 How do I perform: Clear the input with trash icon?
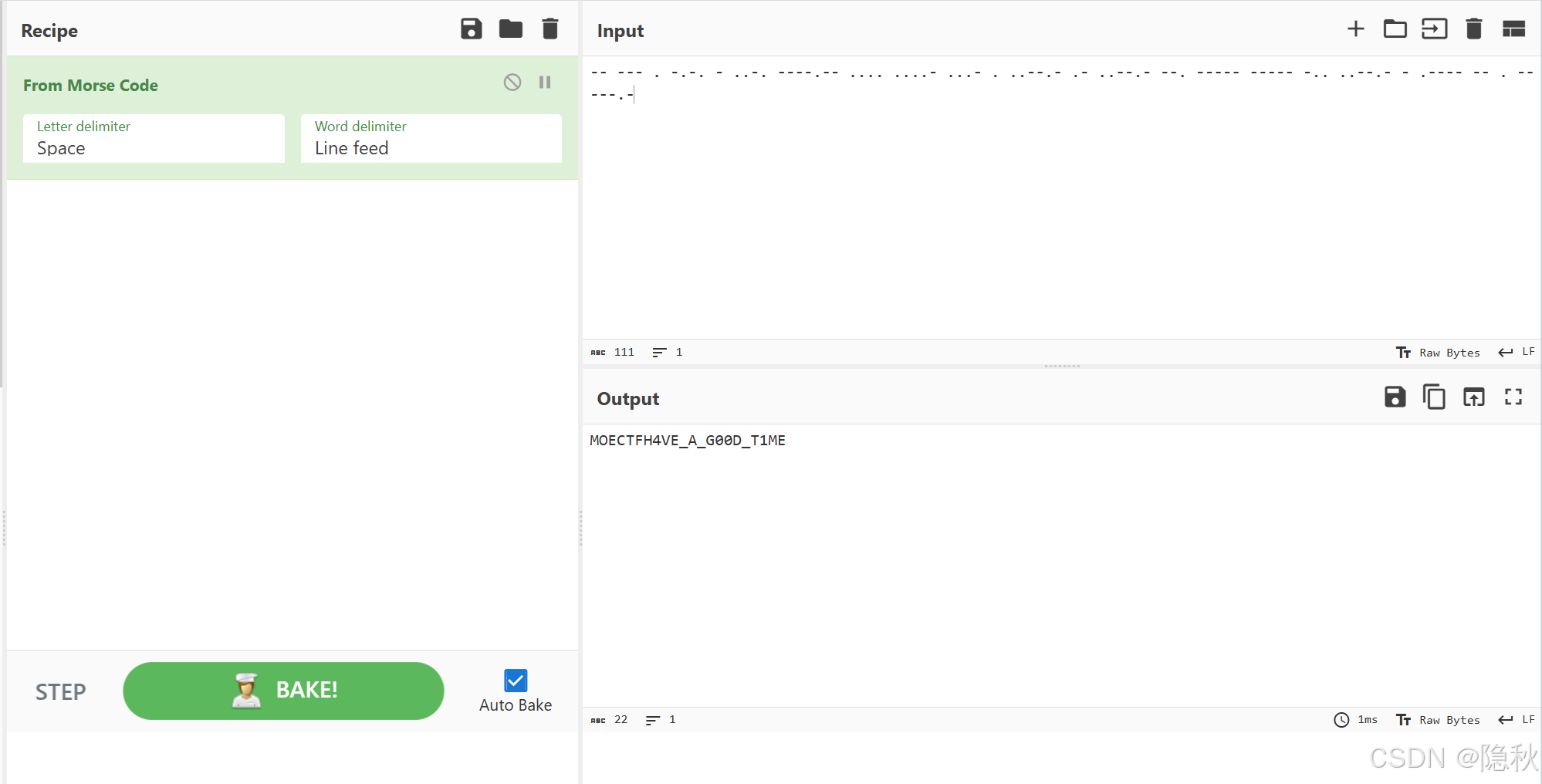tap(1474, 29)
